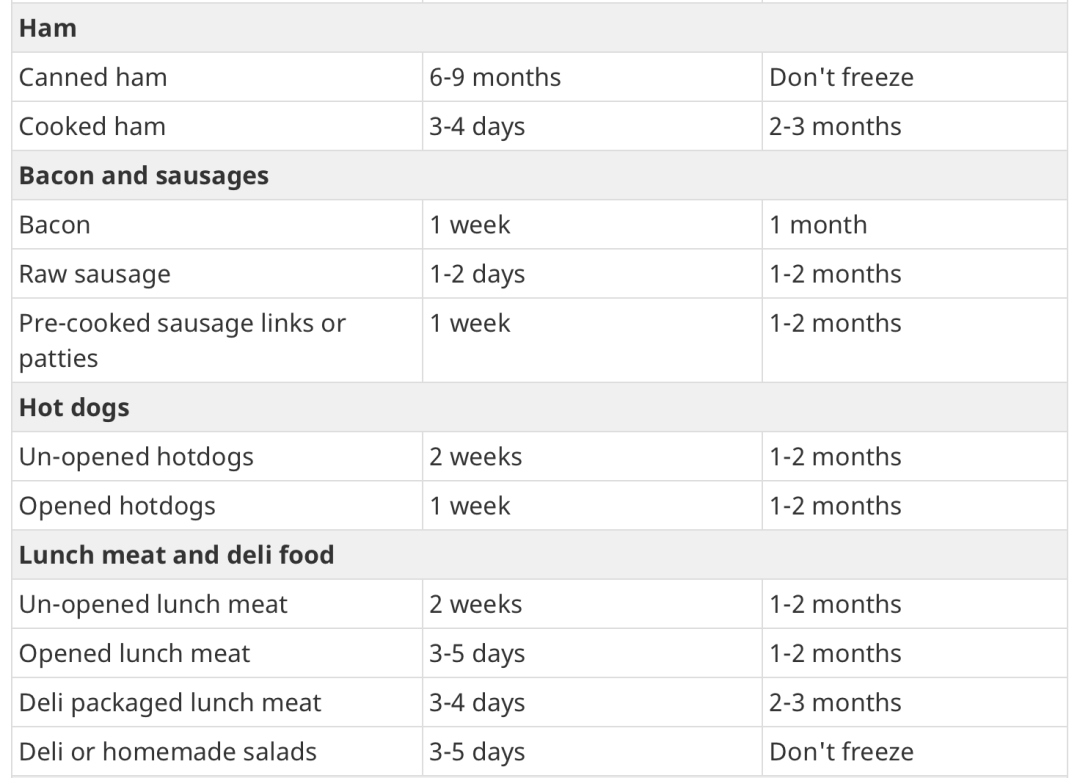Select the Un-opened lunch meat row label
Viewport: 1080px width, 778px height.
tap(153, 604)
